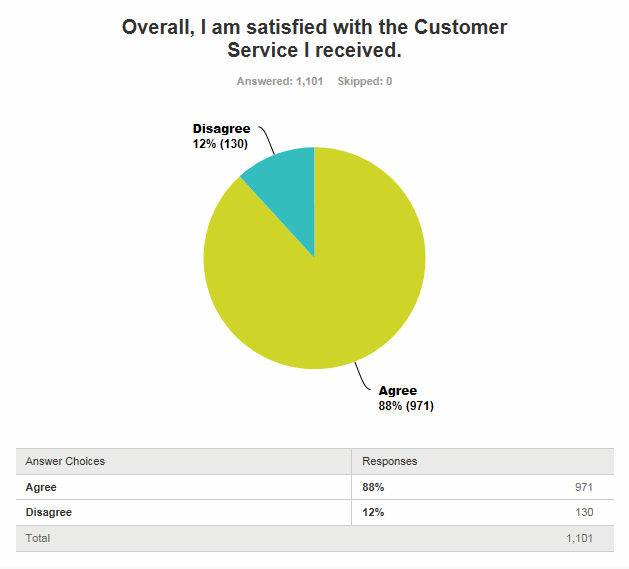The width and height of the screenshot is (629, 569).
Task: Click the leader line to the Disagree slice
Action: click(269, 140)
